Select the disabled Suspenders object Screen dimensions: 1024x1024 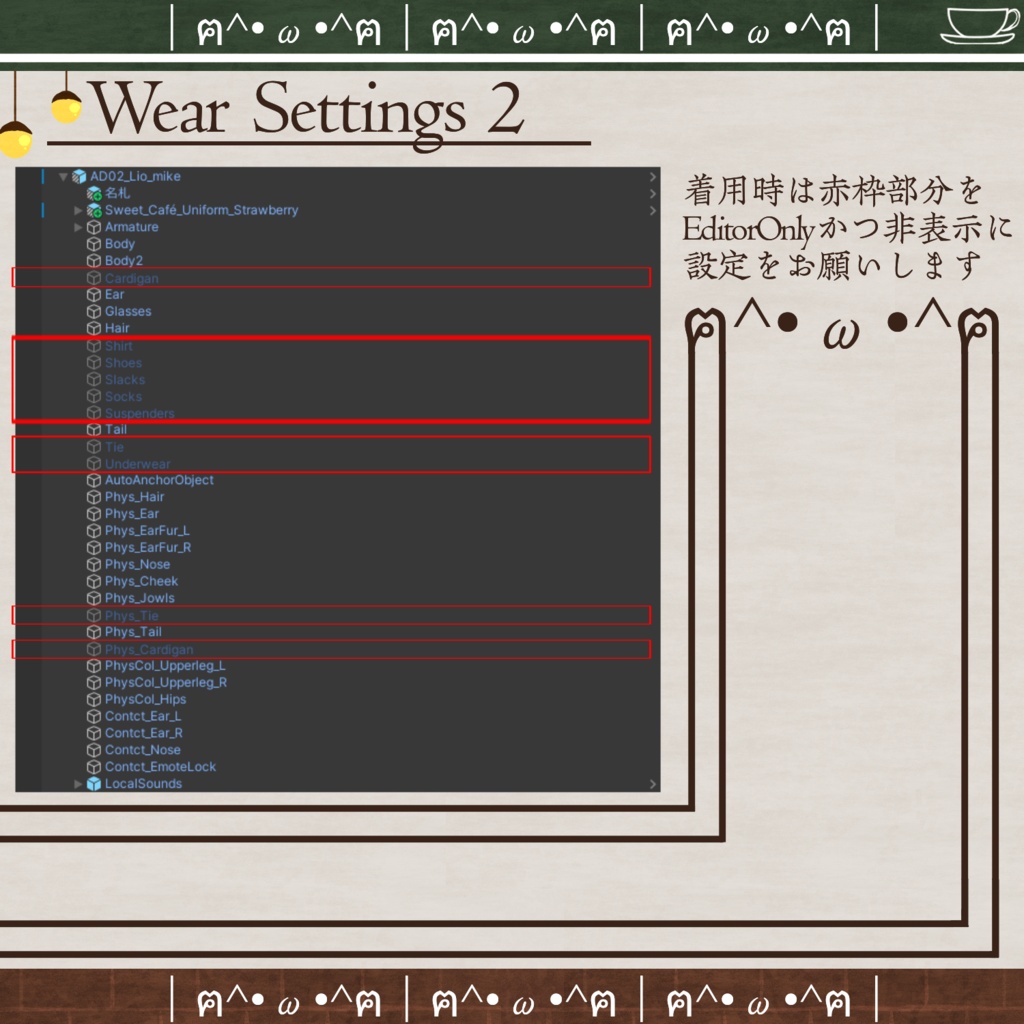point(139,413)
